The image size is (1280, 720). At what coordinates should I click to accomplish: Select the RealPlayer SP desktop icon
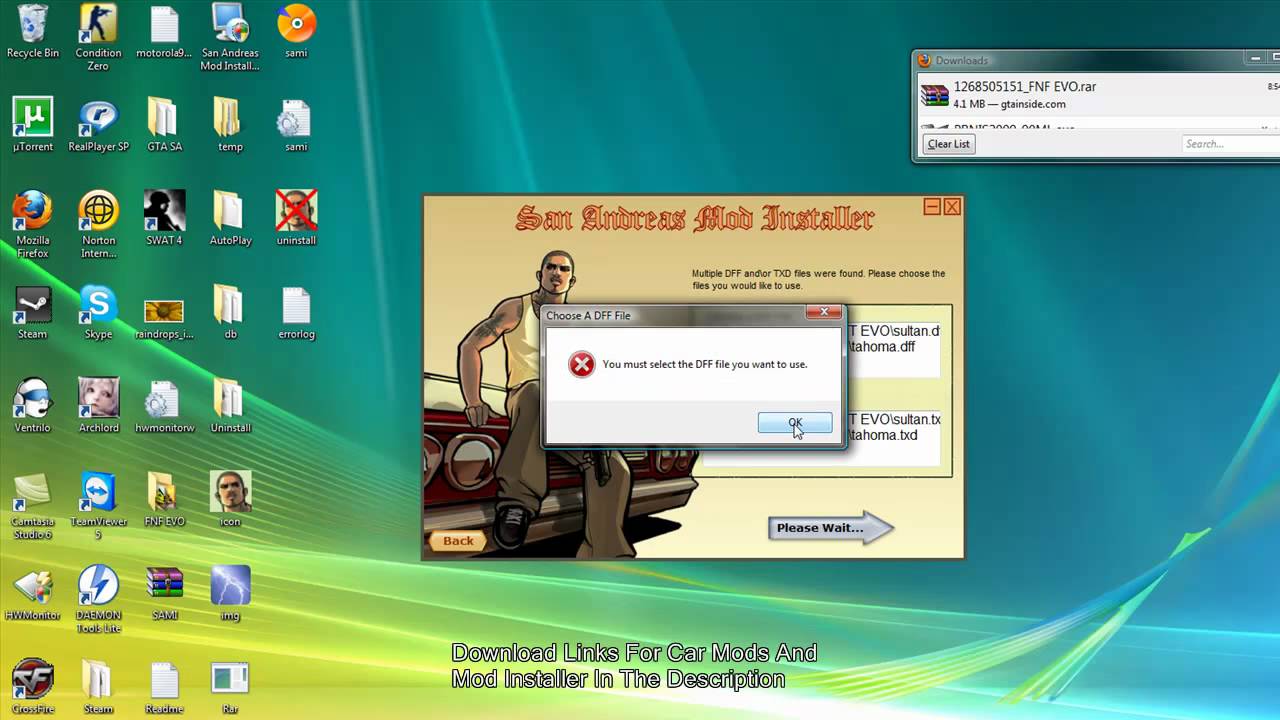[98, 125]
